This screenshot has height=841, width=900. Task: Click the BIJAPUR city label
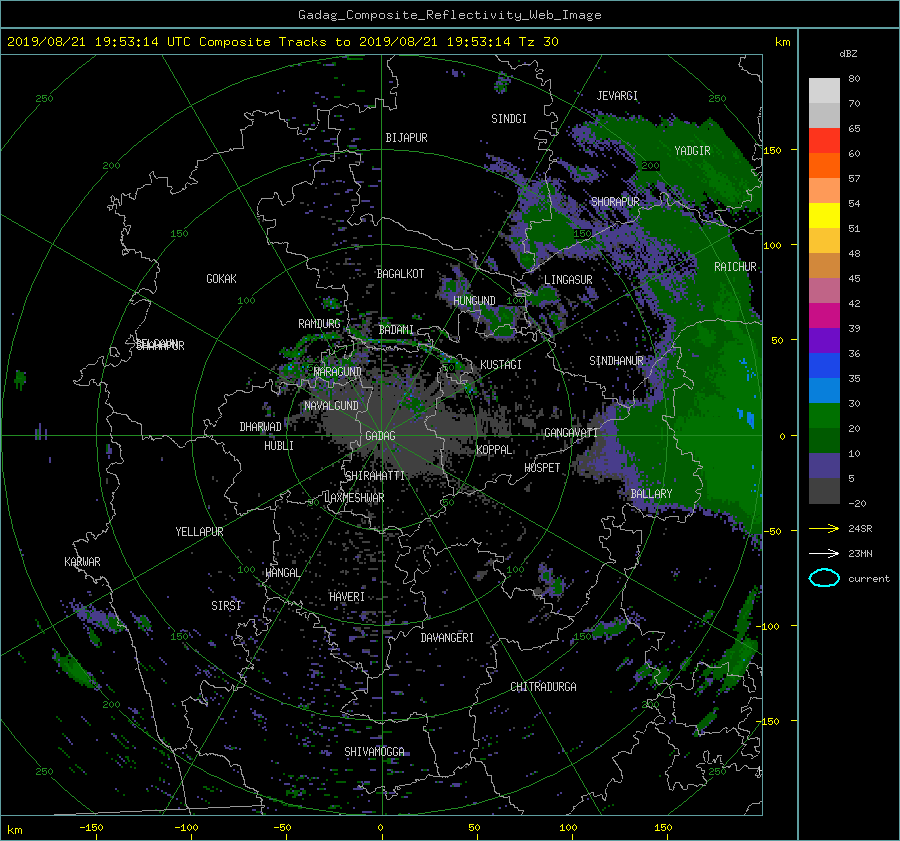[406, 138]
